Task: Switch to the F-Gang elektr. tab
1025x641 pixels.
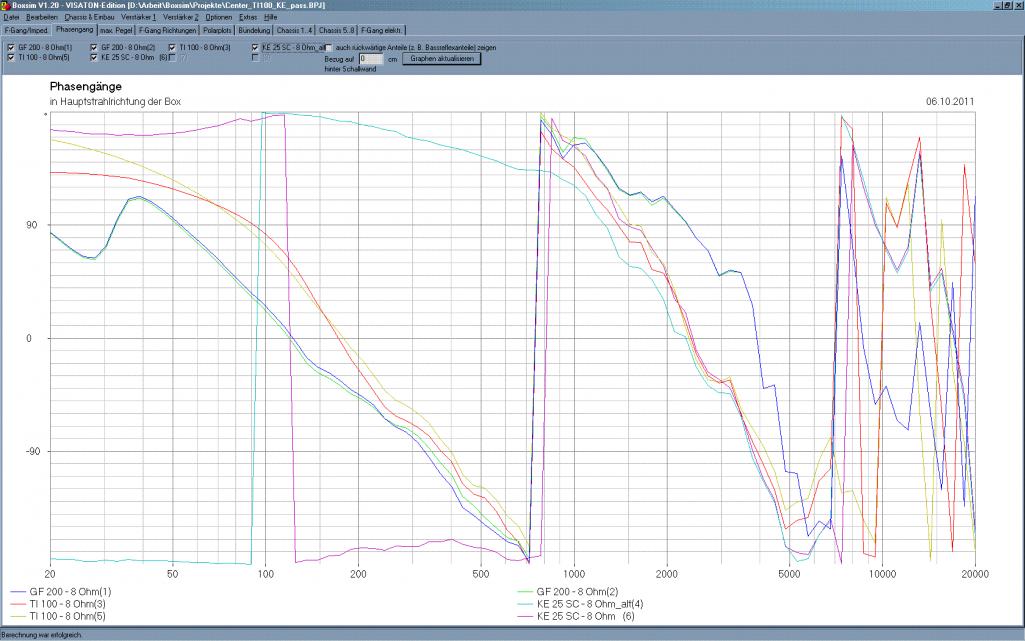Action: pos(381,30)
